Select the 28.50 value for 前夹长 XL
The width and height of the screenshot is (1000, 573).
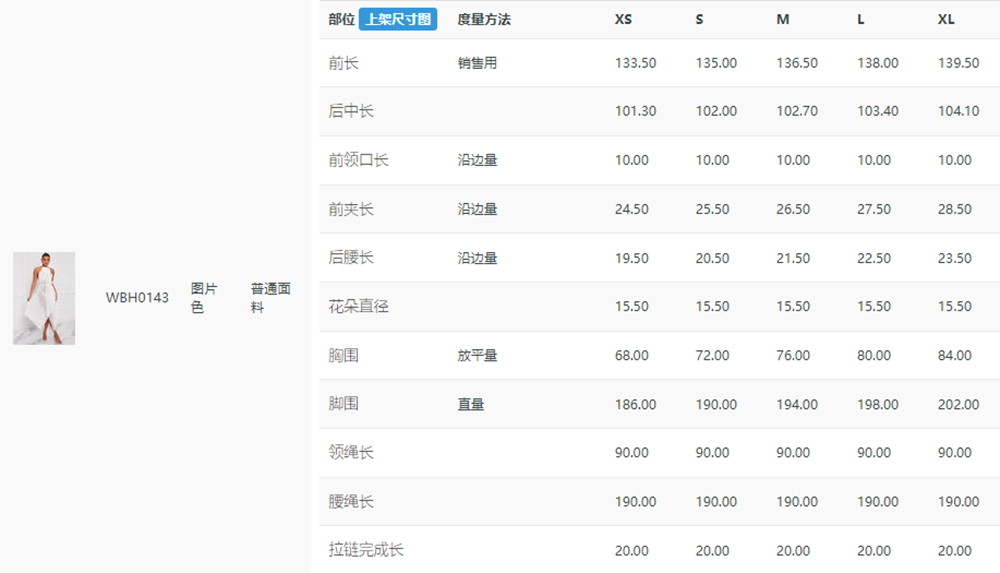pos(955,209)
